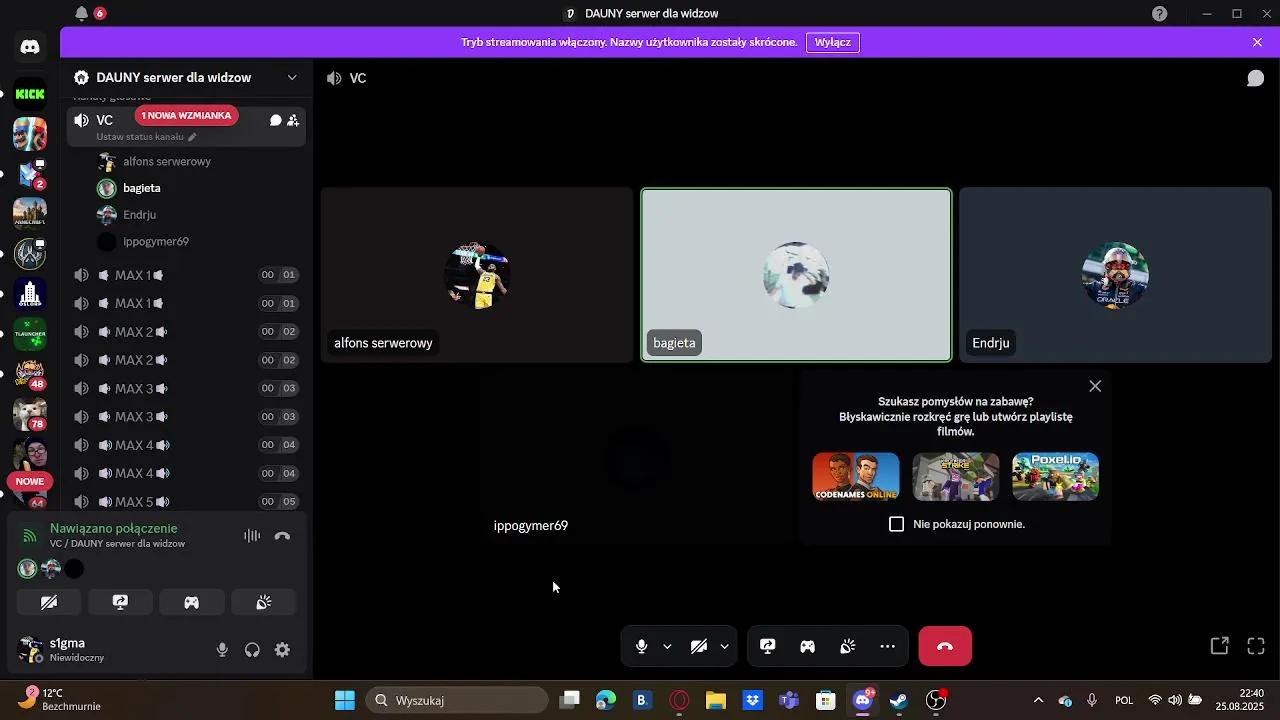The height and width of the screenshot is (720, 1280).
Task: Deafen with headphones icon next to s1gma
Action: [252, 650]
